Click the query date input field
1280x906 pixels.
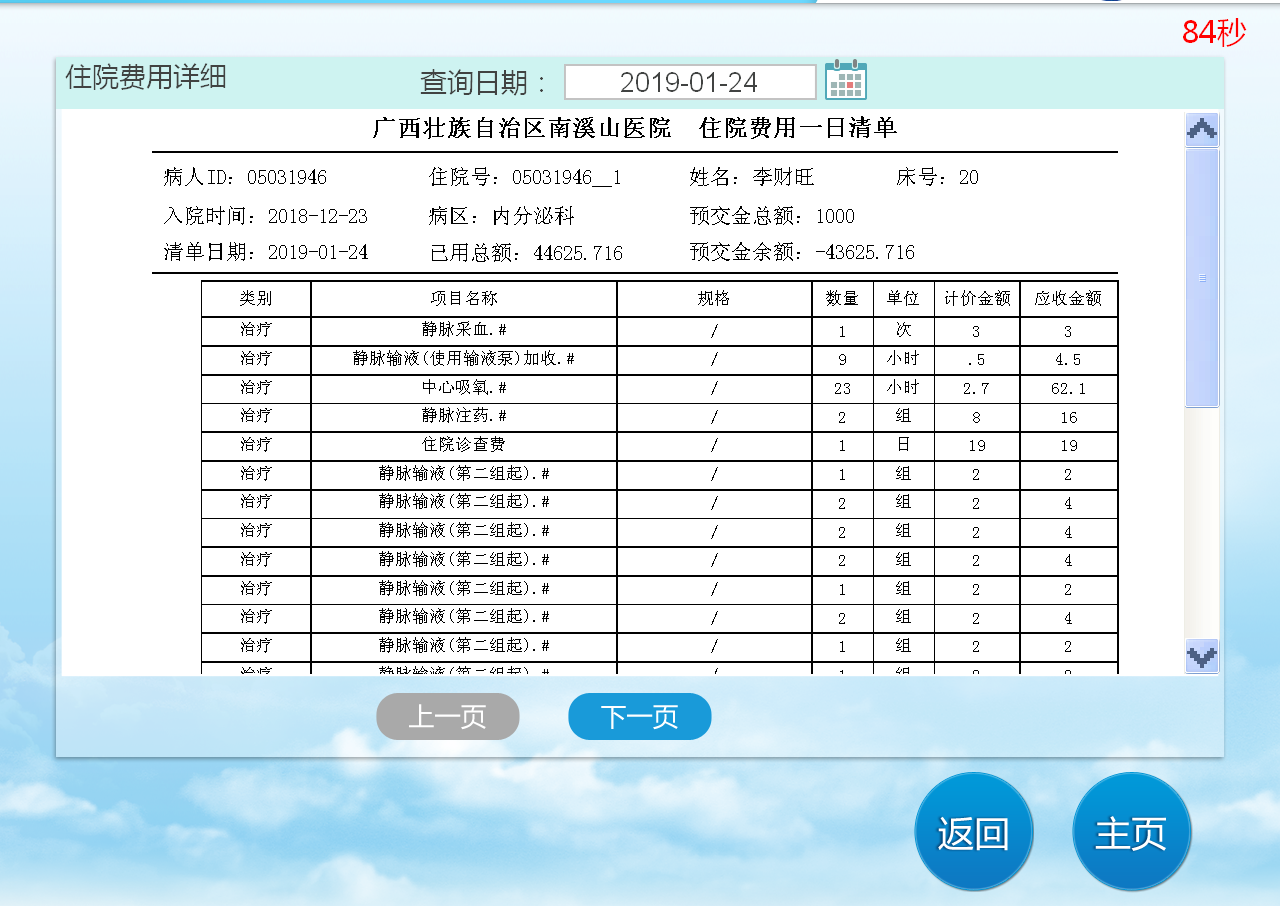(x=690, y=82)
